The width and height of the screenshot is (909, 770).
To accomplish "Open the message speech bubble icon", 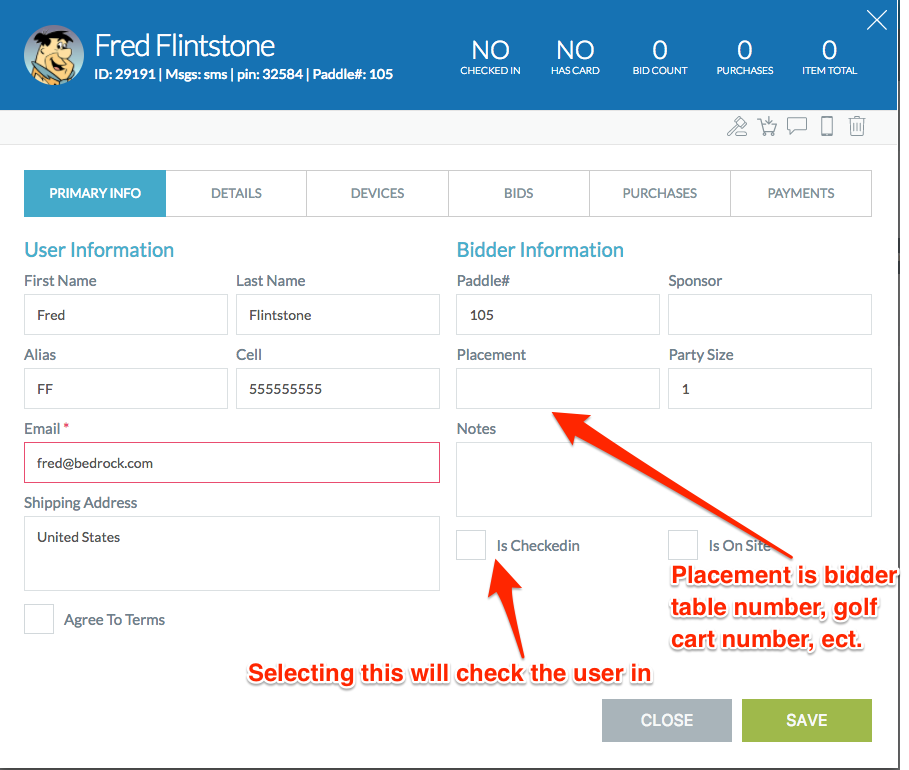I will [797, 126].
